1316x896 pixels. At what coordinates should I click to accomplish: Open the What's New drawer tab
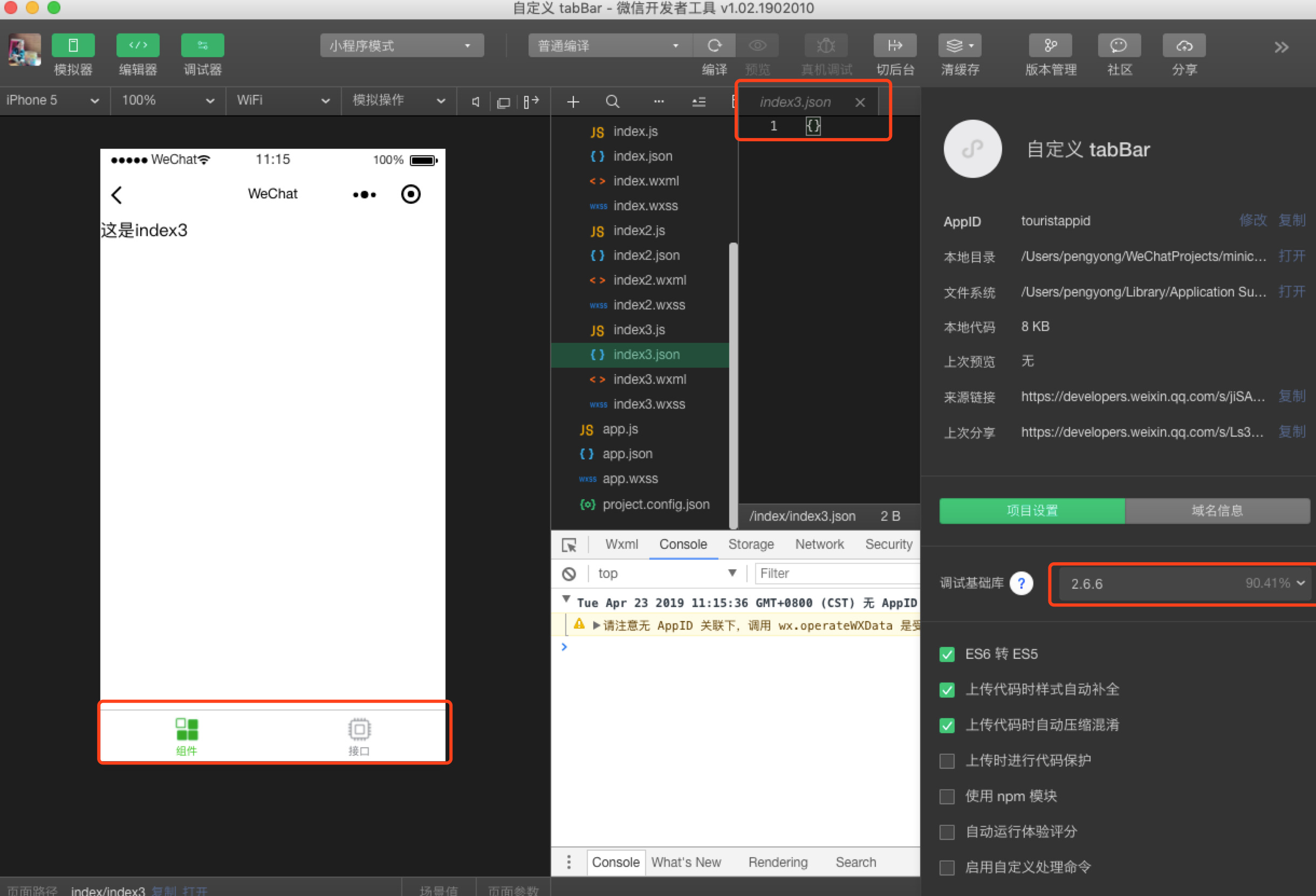(x=686, y=862)
